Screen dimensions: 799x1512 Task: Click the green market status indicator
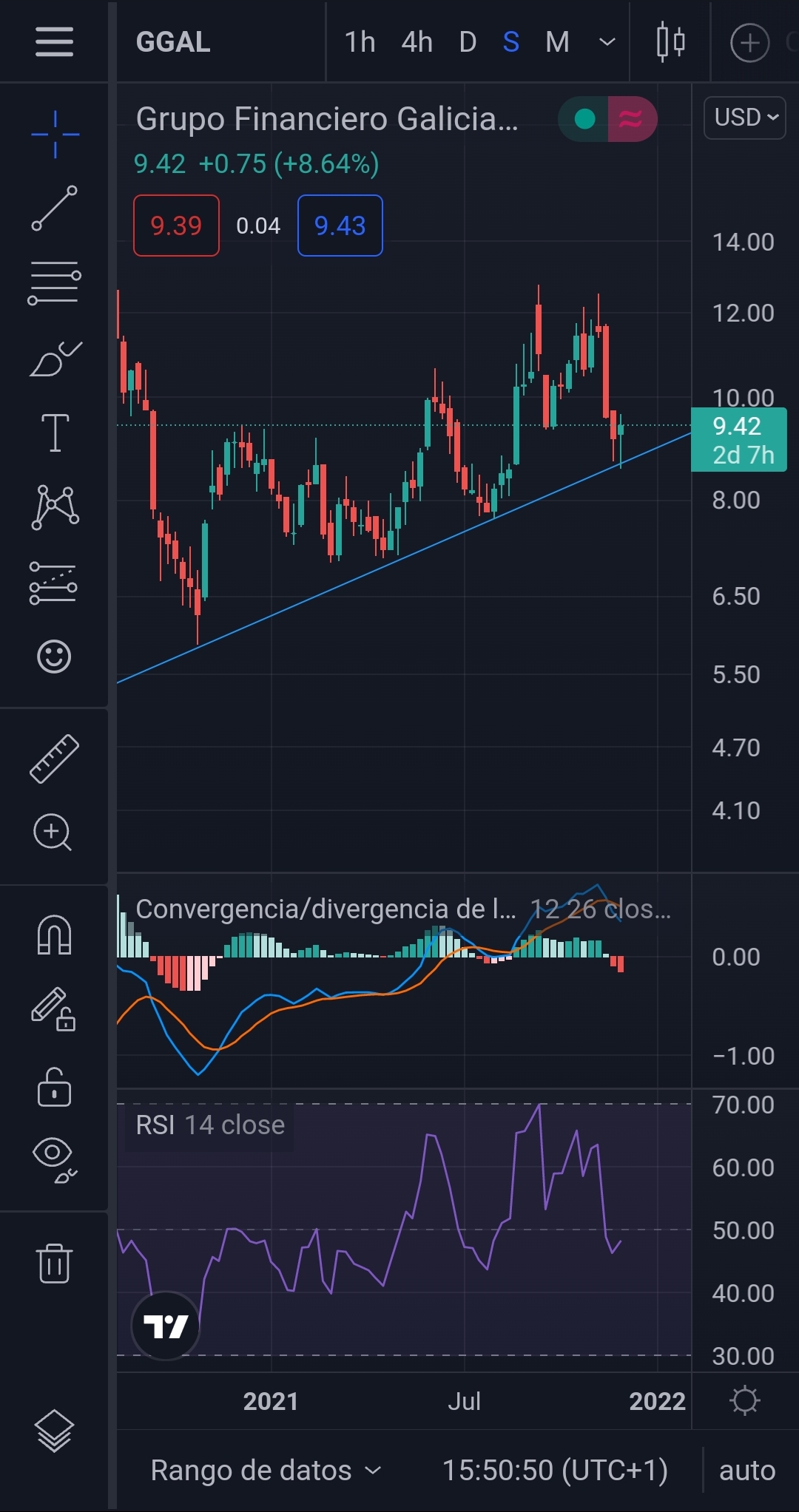(584, 119)
